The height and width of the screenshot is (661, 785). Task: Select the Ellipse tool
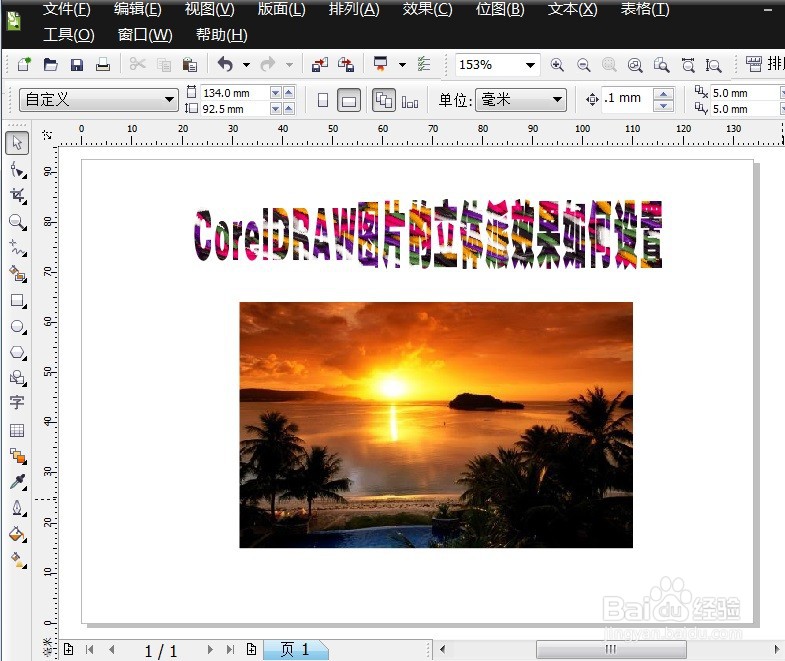18,326
